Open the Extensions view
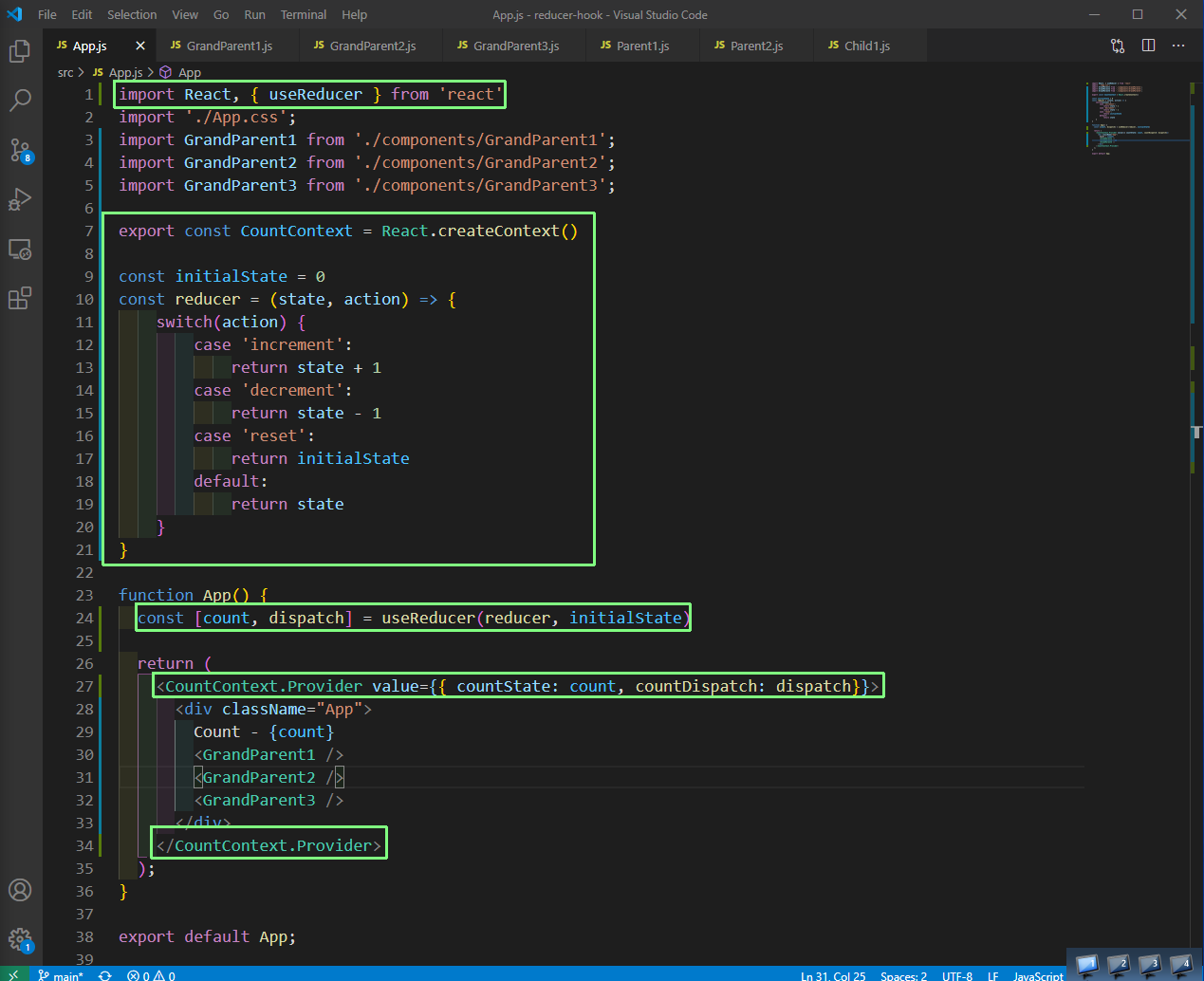1204x981 pixels. 20,298
